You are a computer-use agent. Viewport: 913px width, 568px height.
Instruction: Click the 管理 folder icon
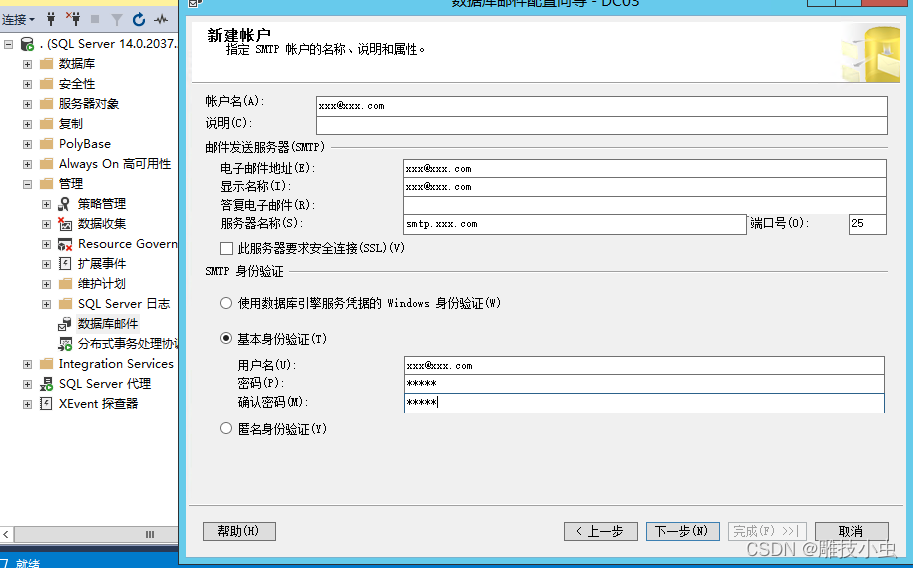(x=47, y=184)
